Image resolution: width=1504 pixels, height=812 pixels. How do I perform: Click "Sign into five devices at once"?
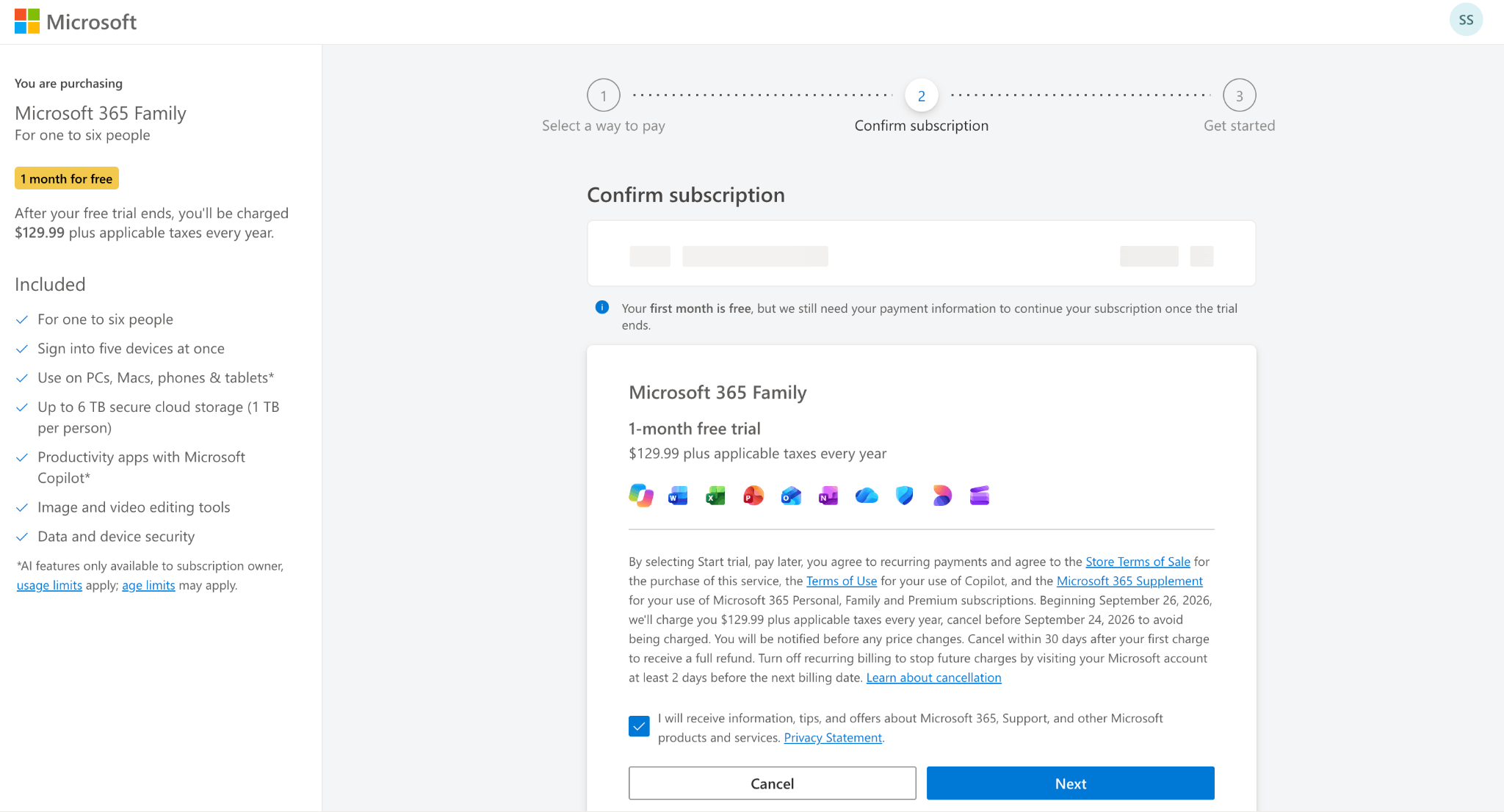click(131, 349)
